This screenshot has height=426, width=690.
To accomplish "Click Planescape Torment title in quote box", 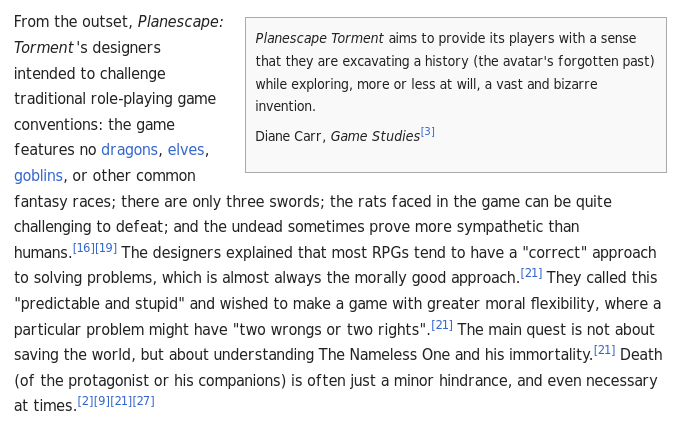I will coord(319,38).
